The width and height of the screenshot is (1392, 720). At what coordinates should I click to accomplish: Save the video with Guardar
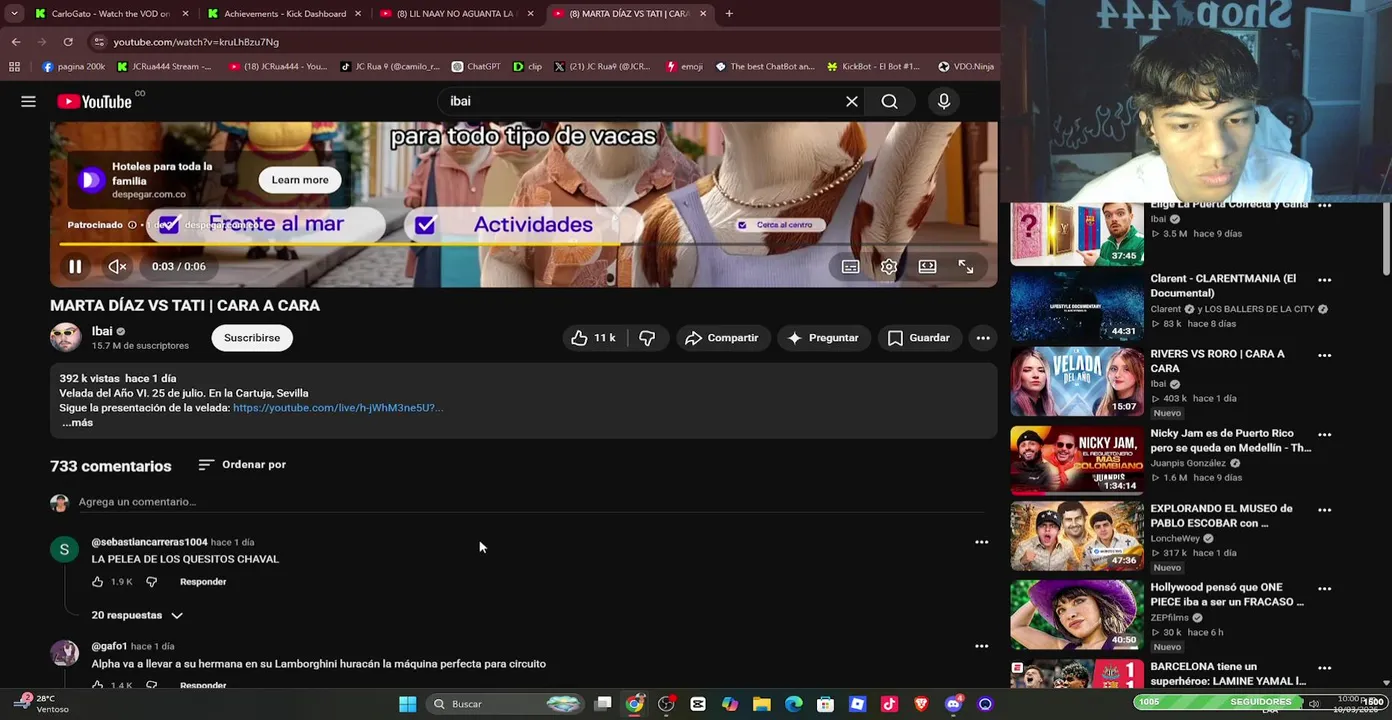(x=918, y=338)
